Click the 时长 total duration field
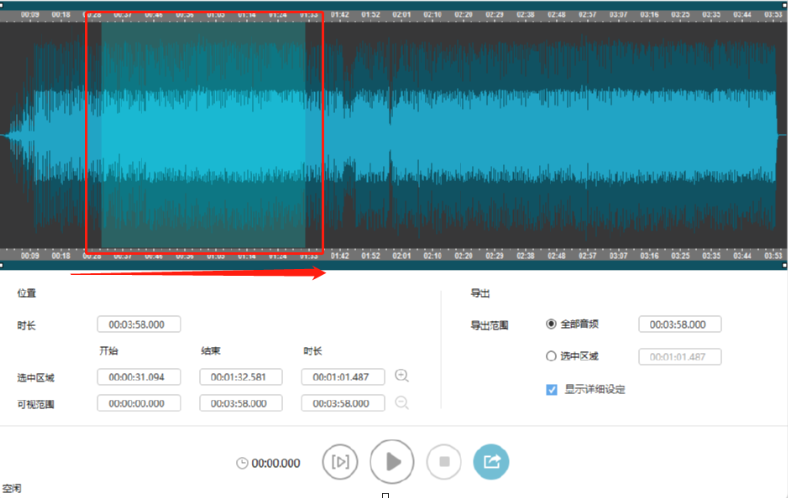 click(139, 324)
